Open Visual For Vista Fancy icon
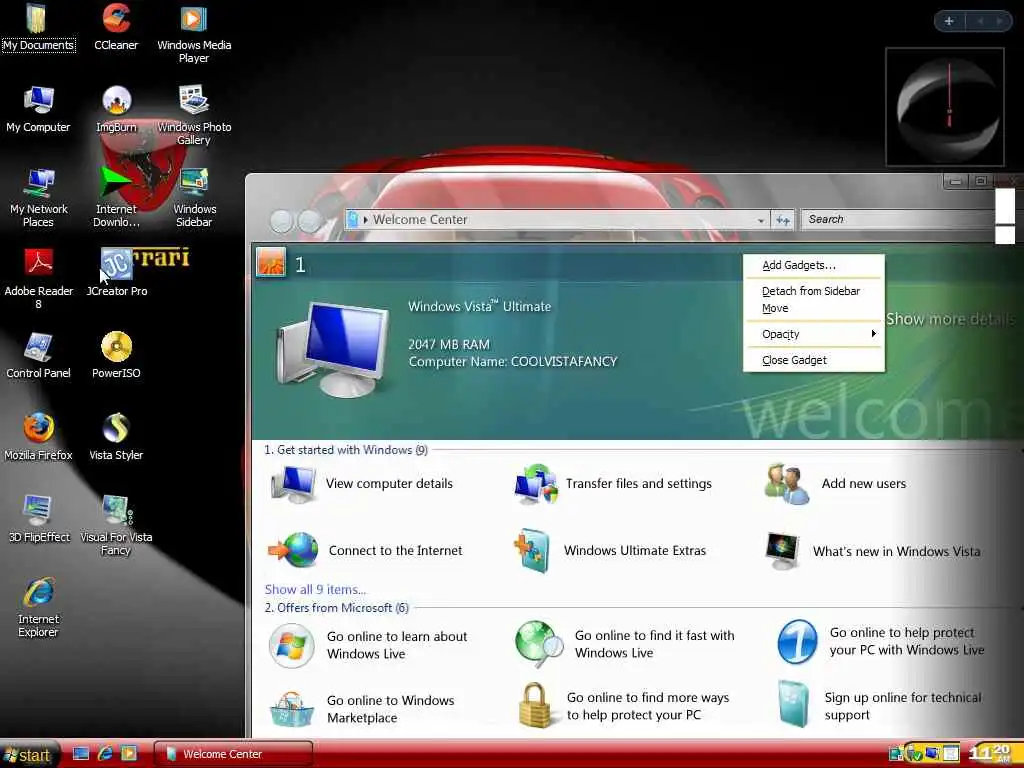 click(x=116, y=525)
